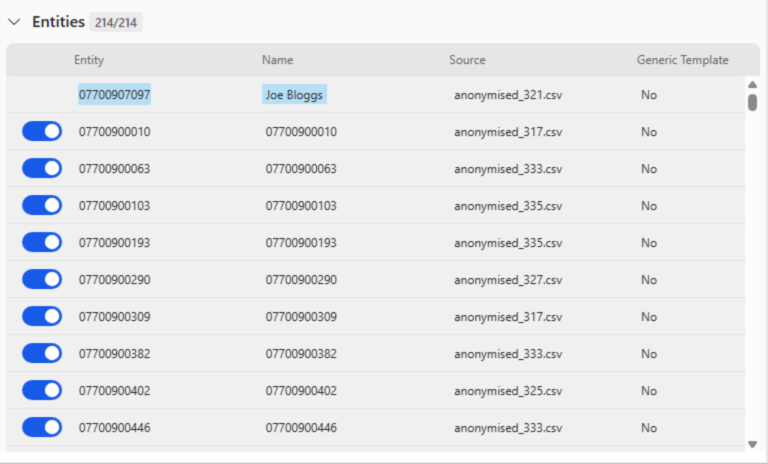Toggle the 07700900193 row switch
The height and width of the screenshot is (464, 768).
pyautogui.click(x=42, y=243)
